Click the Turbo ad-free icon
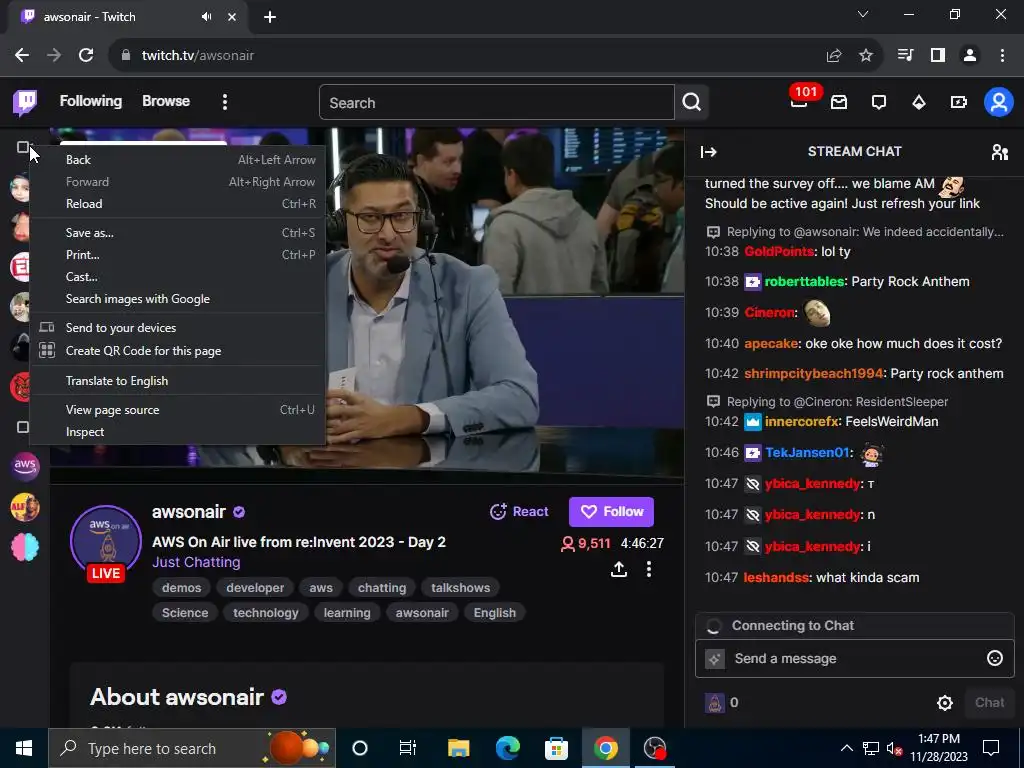This screenshot has width=1024, height=768. 959,102
